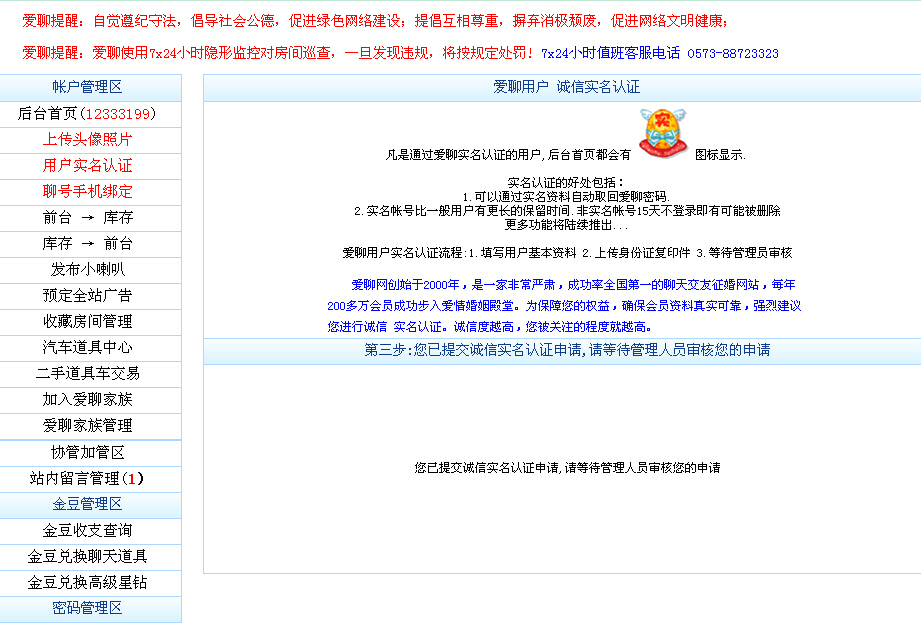Viewport: 921px width, 623px height.
Task: Open 爱聊家族管理
Action: pos(87,426)
